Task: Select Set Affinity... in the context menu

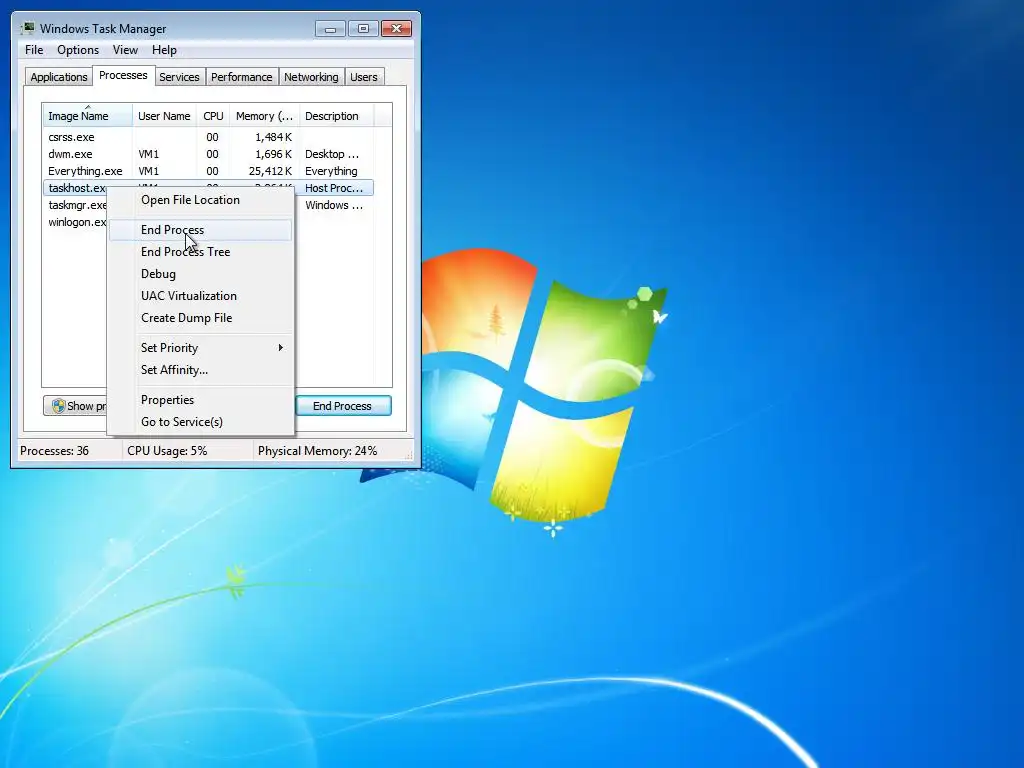Action: (200, 370)
